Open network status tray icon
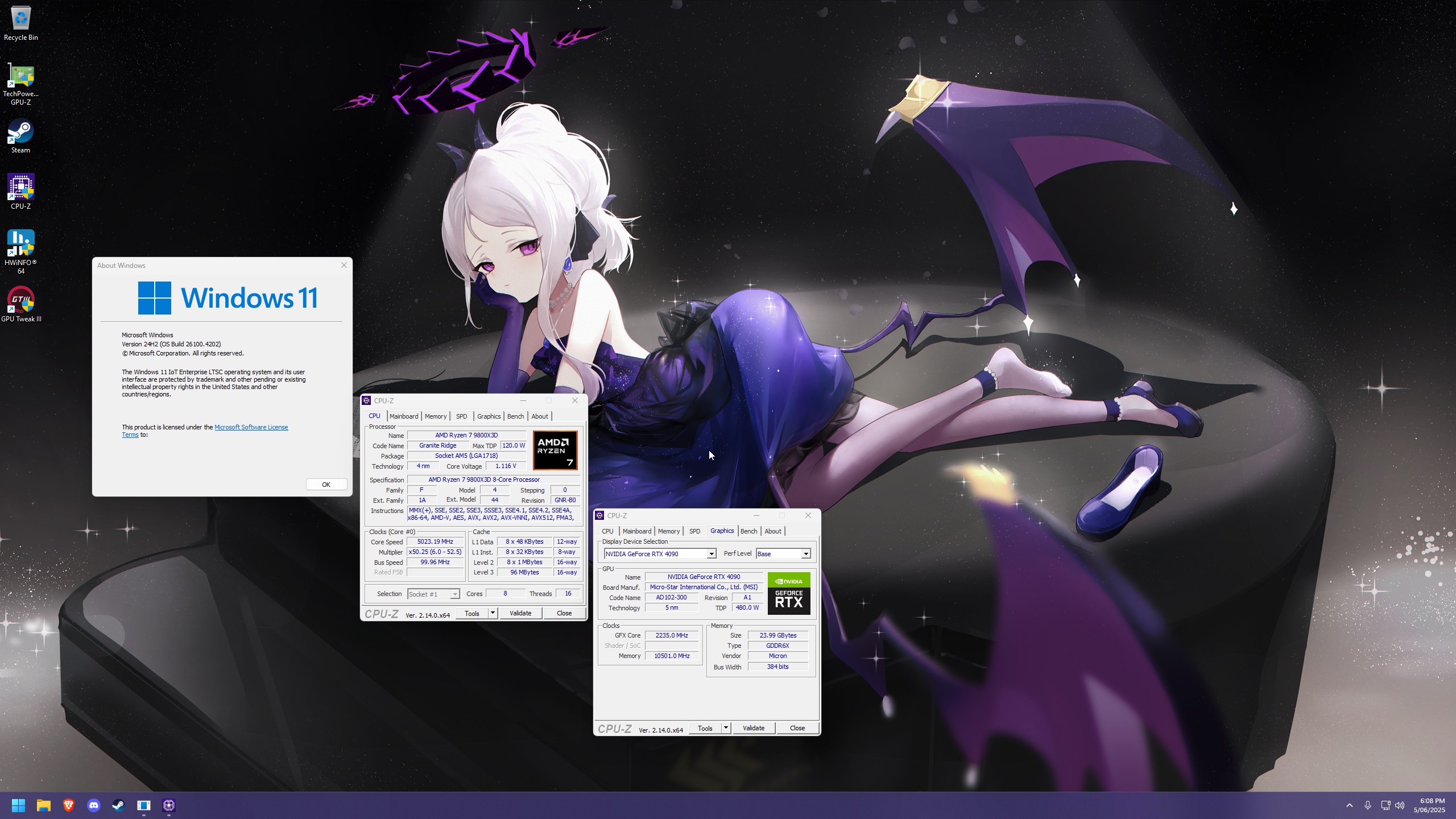The width and height of the screenshot is (1456, 819). pyautogui.click(x=1385, y=805)
